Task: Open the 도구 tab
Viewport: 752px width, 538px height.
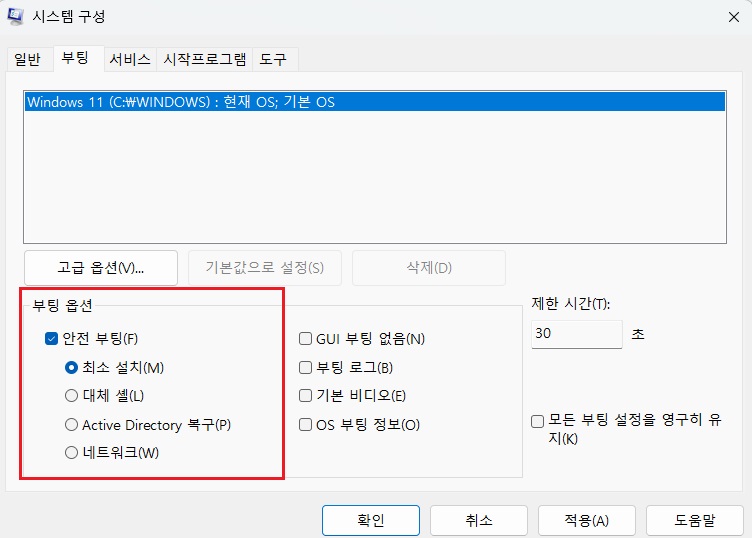Action: (x=273, y=59)
